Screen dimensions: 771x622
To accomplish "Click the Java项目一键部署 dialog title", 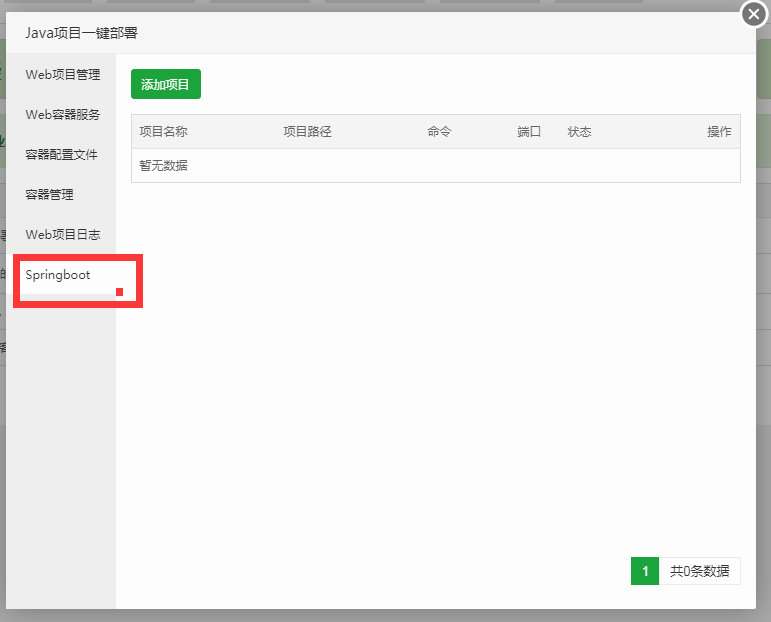I will 82,33.
